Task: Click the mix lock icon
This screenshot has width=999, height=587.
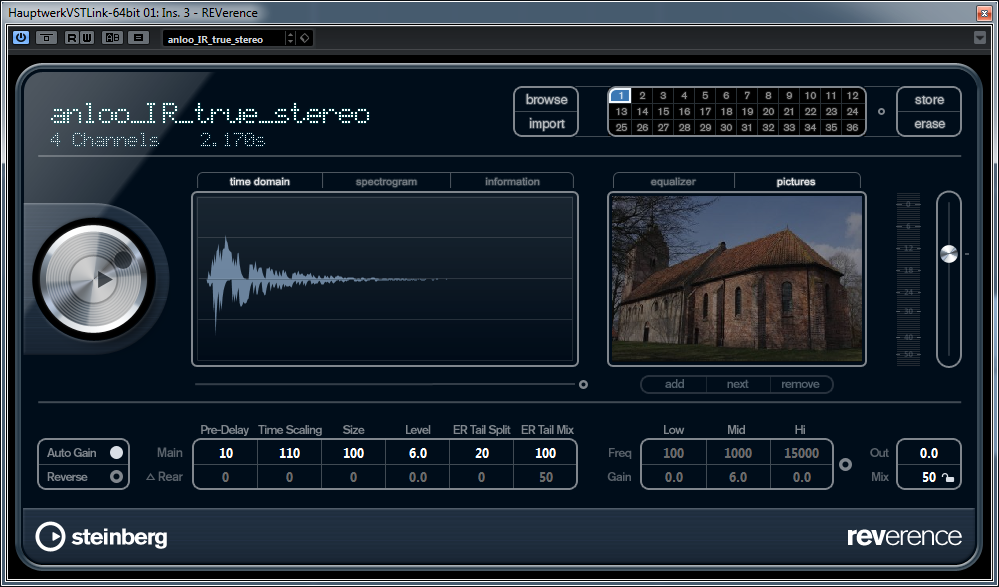Action: click(947, 478)
